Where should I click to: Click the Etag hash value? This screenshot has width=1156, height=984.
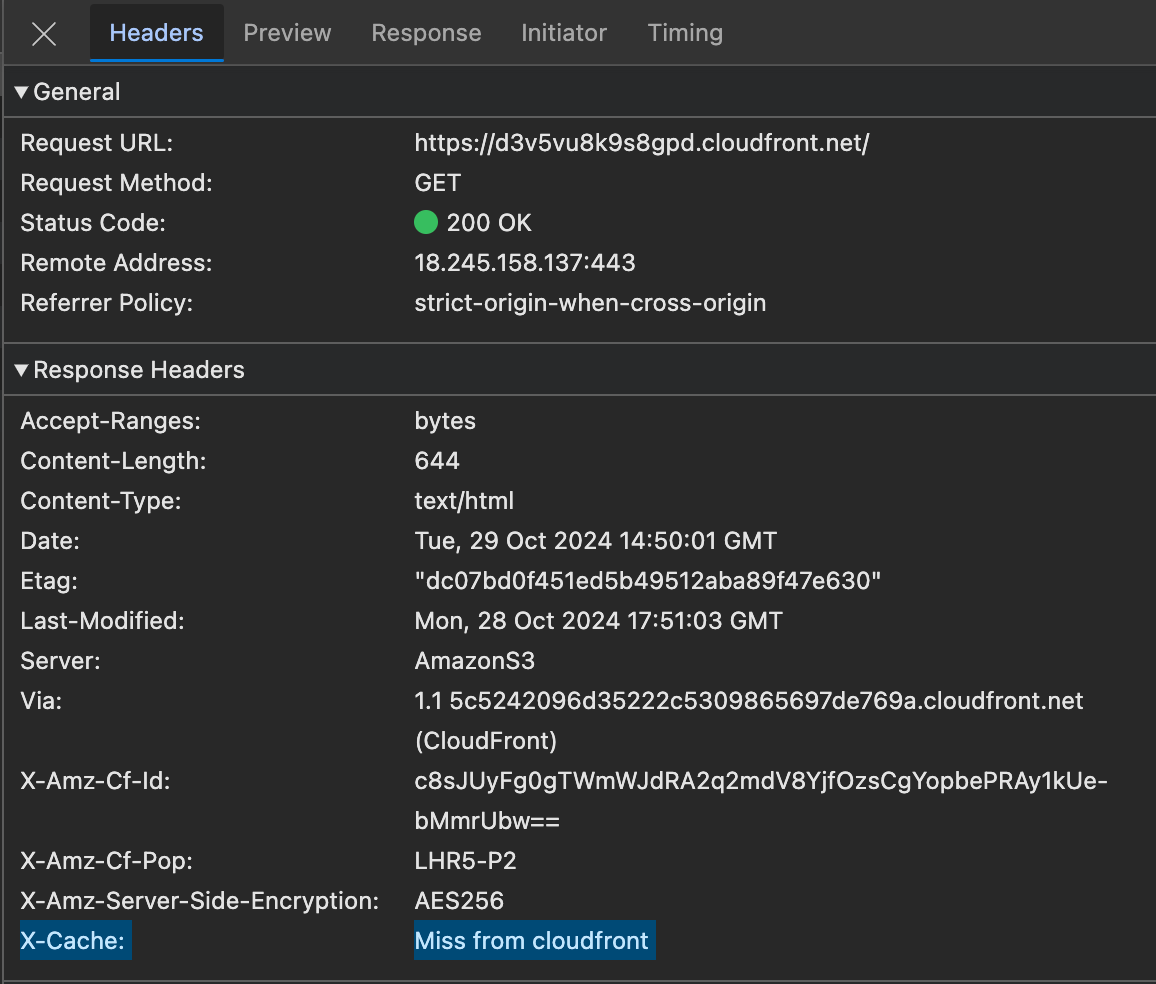(x=647, y=581)
